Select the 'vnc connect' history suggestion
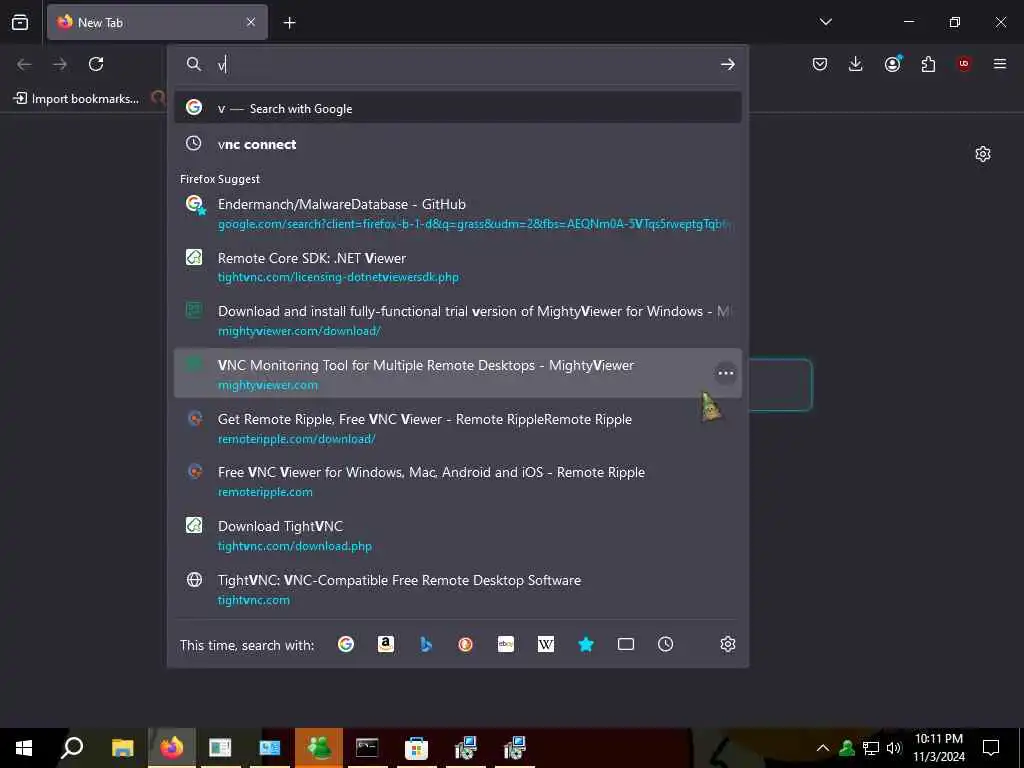This screenshot has height=768, width=1024. pyautogui.click(x=458, y=144)
